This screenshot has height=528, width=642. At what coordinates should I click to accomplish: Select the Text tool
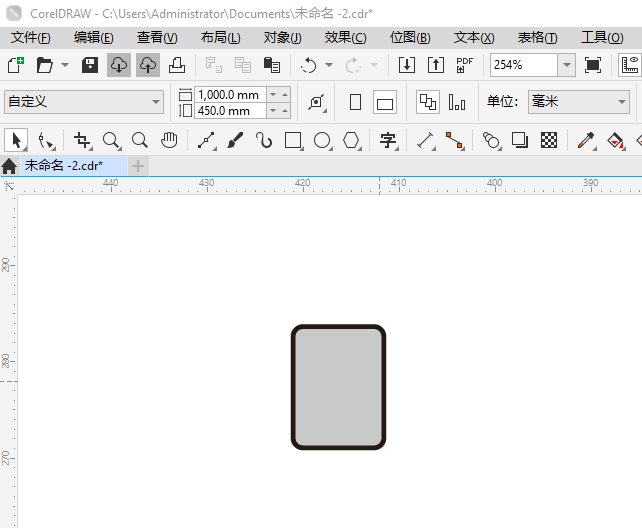(388, 140)
